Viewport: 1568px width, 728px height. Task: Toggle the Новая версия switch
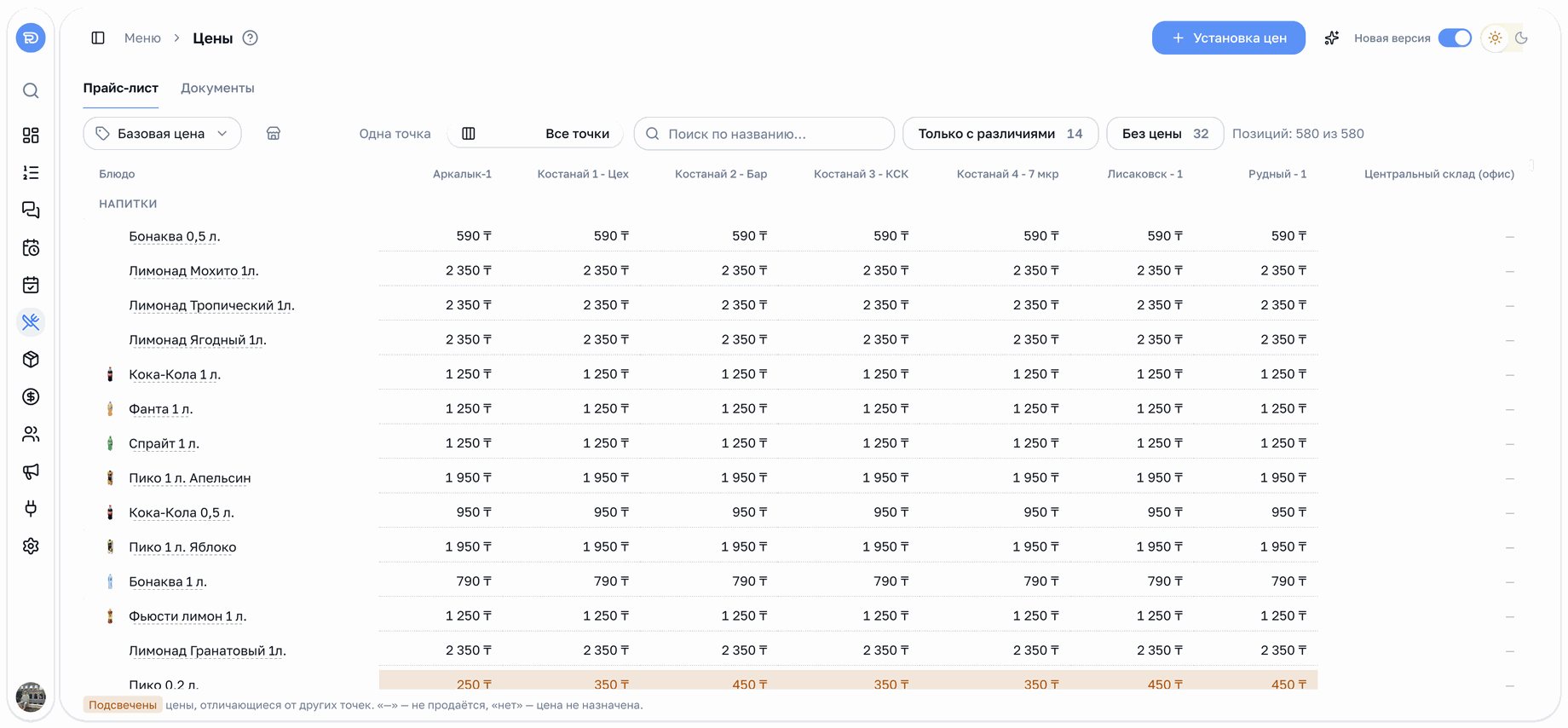(x=1455, y=38)
